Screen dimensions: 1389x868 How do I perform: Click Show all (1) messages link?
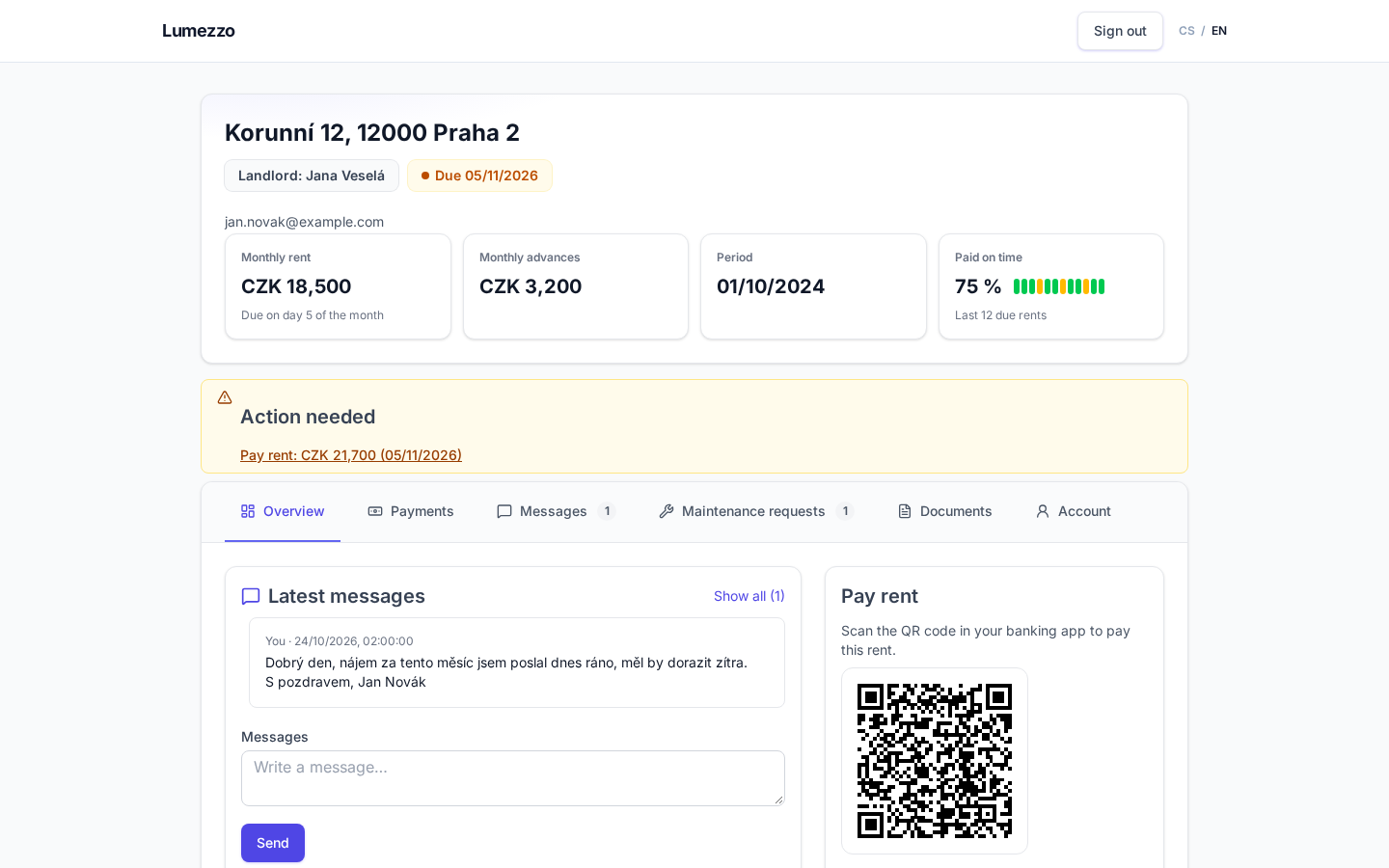(x=749, y=596)
